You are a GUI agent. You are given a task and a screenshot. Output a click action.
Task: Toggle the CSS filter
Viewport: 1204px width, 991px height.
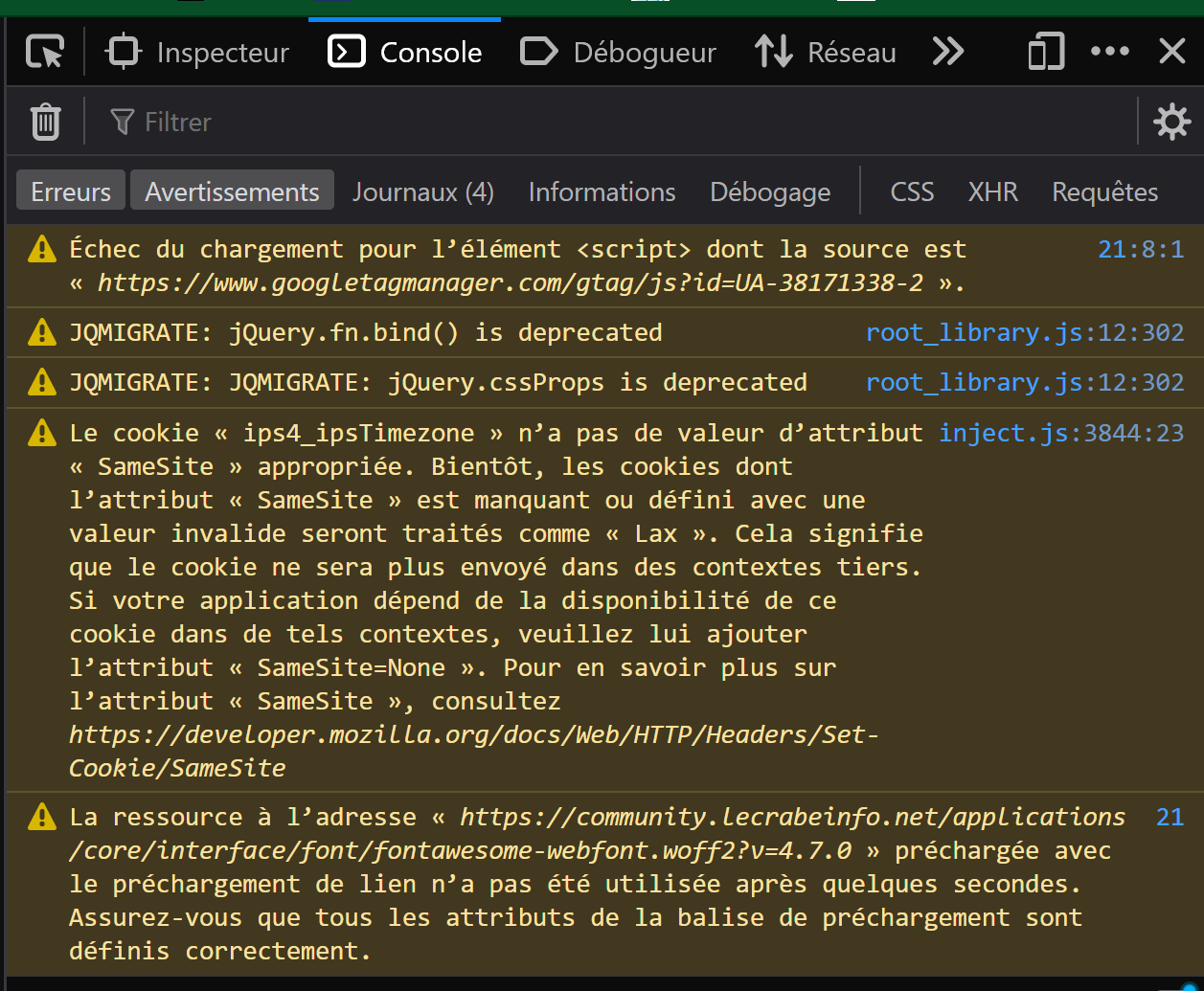pyautogui.click(x=912, y=191)
